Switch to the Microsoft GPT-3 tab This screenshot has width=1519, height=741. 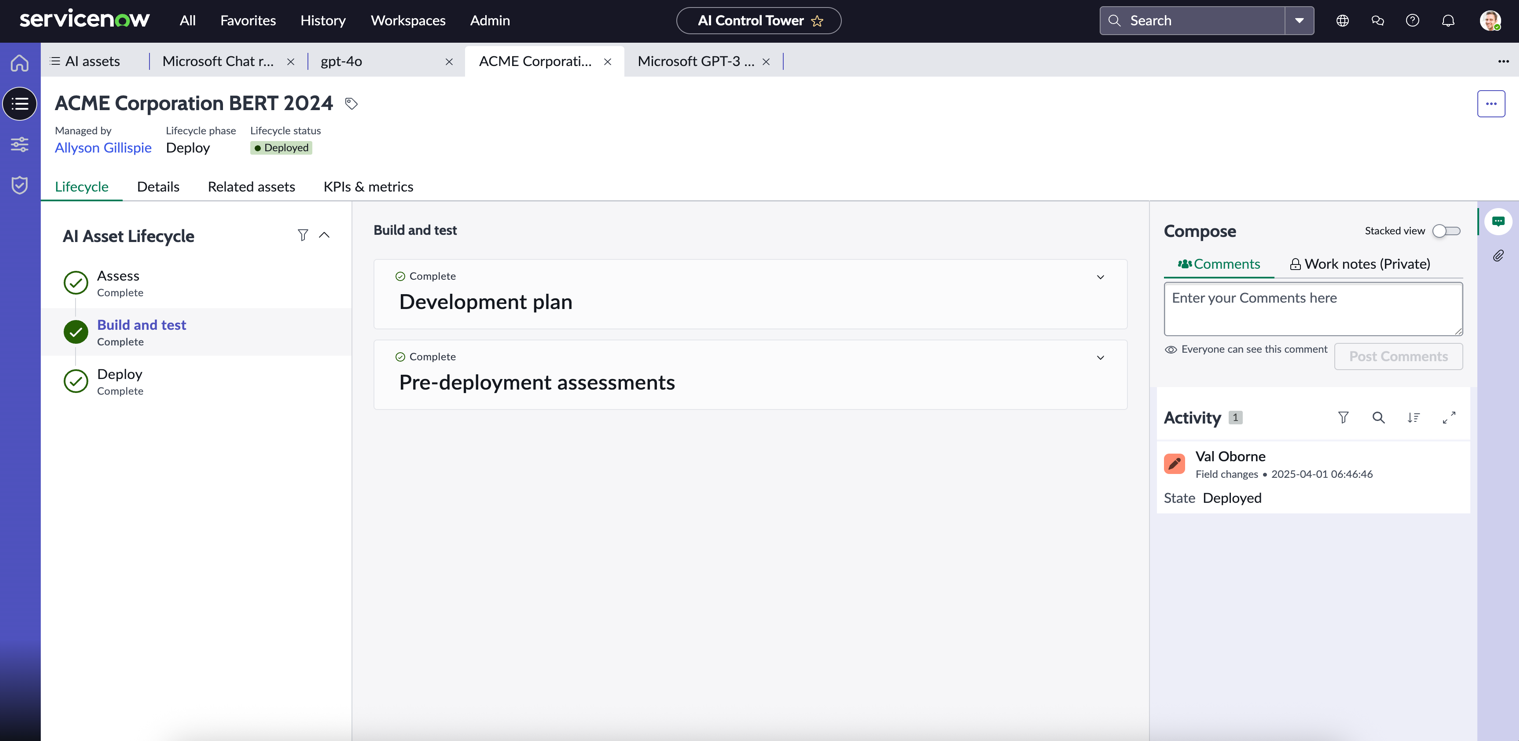(x=696, y=61)
